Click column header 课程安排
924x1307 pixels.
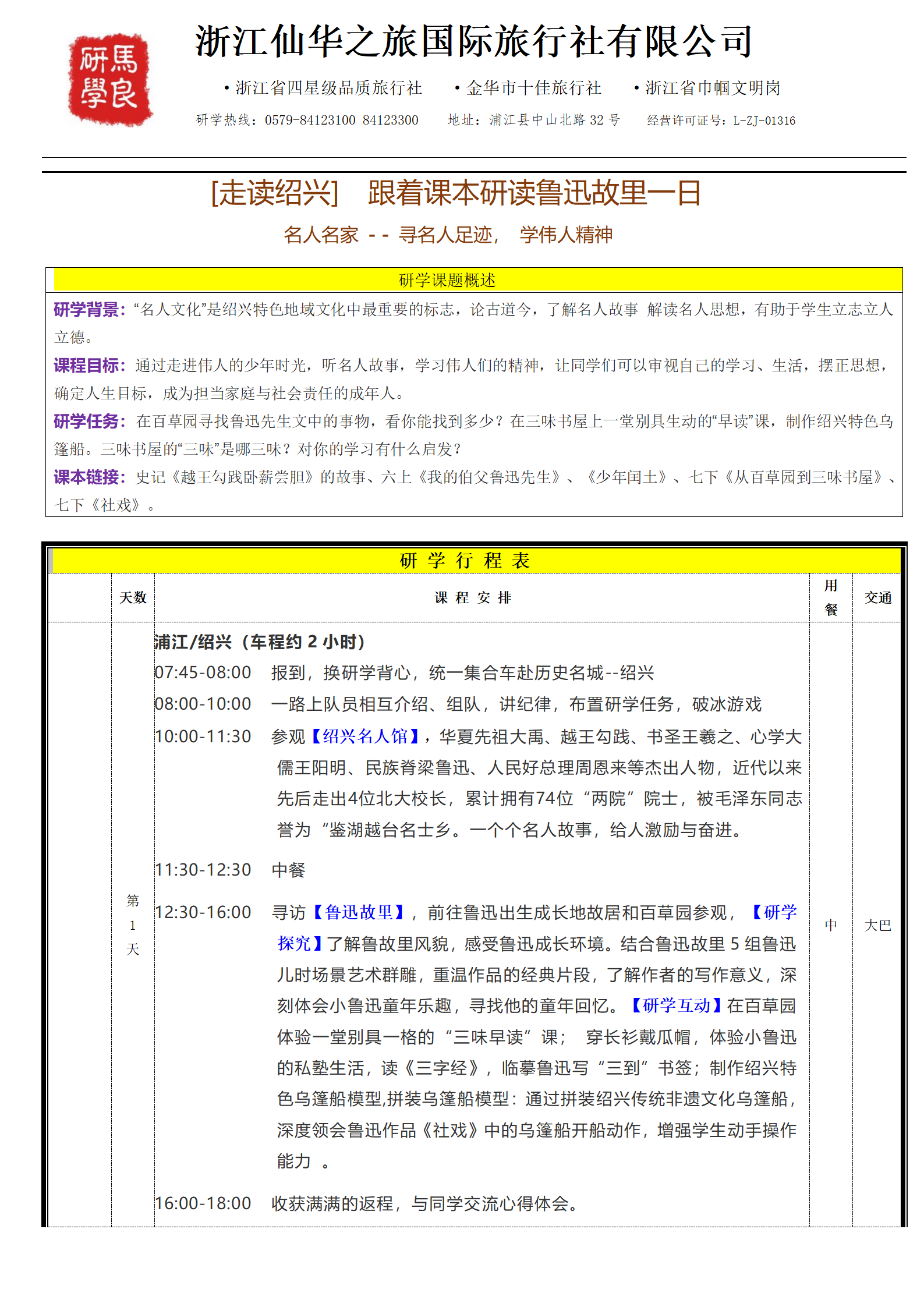pyautogui.click(x=473, y=597)
